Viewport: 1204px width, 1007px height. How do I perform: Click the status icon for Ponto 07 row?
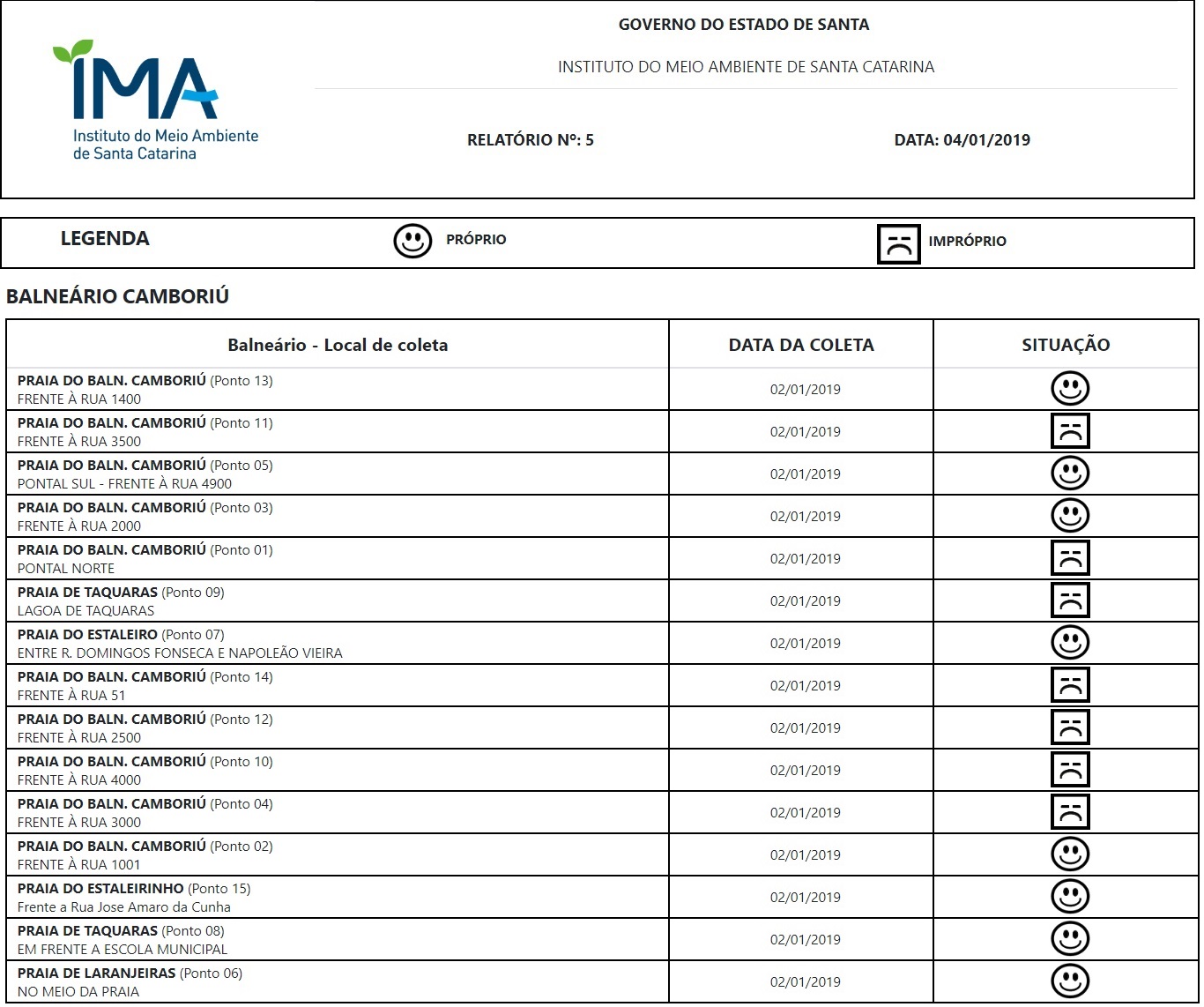(x=1070, y=643)
